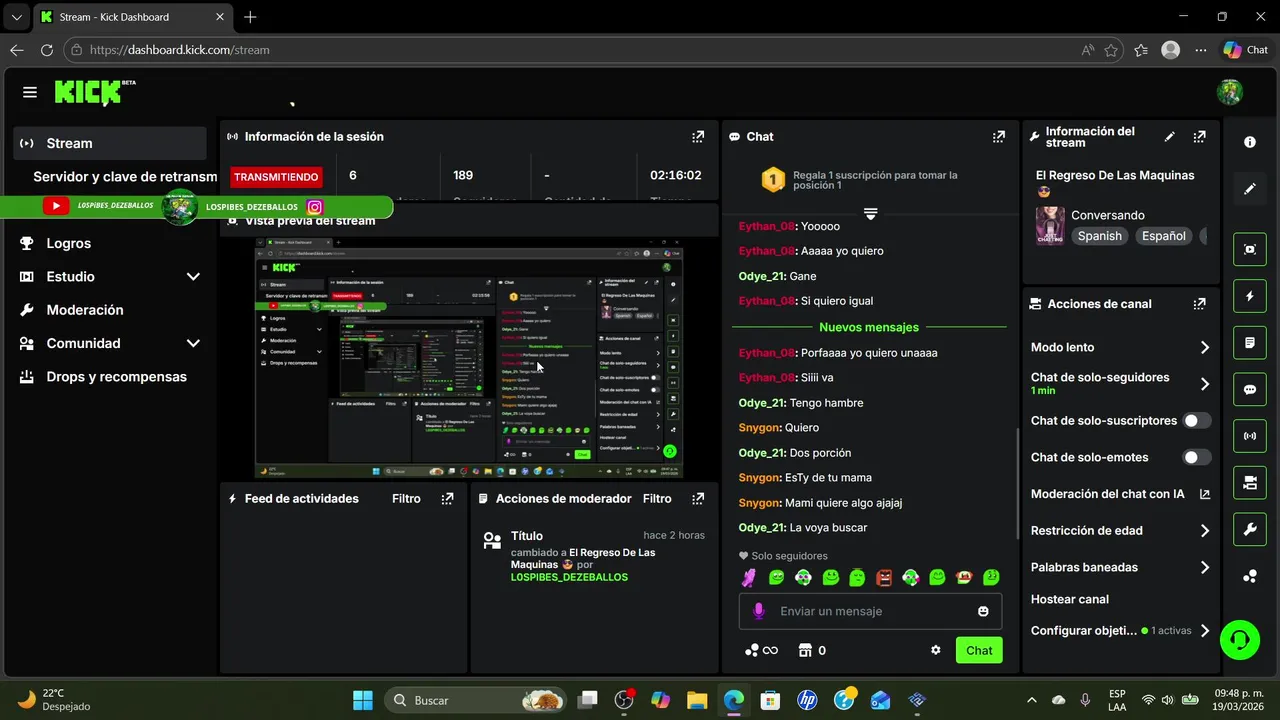Image resolution: width=1280 pixels, height=720 pixels.
Task: Open the emoji picker smiley in chat input
Action: click(983, 611)
